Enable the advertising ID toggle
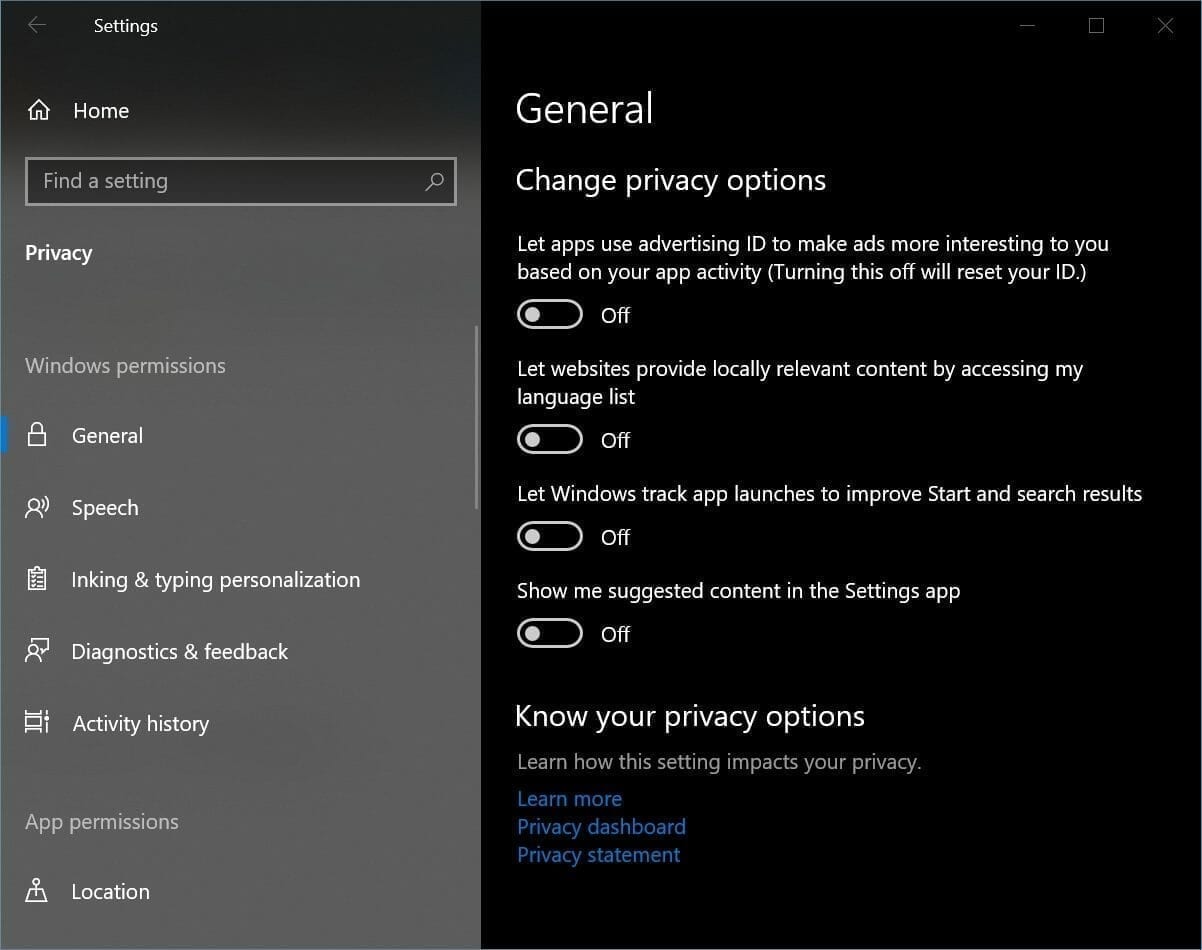 [x=549, y=313]
